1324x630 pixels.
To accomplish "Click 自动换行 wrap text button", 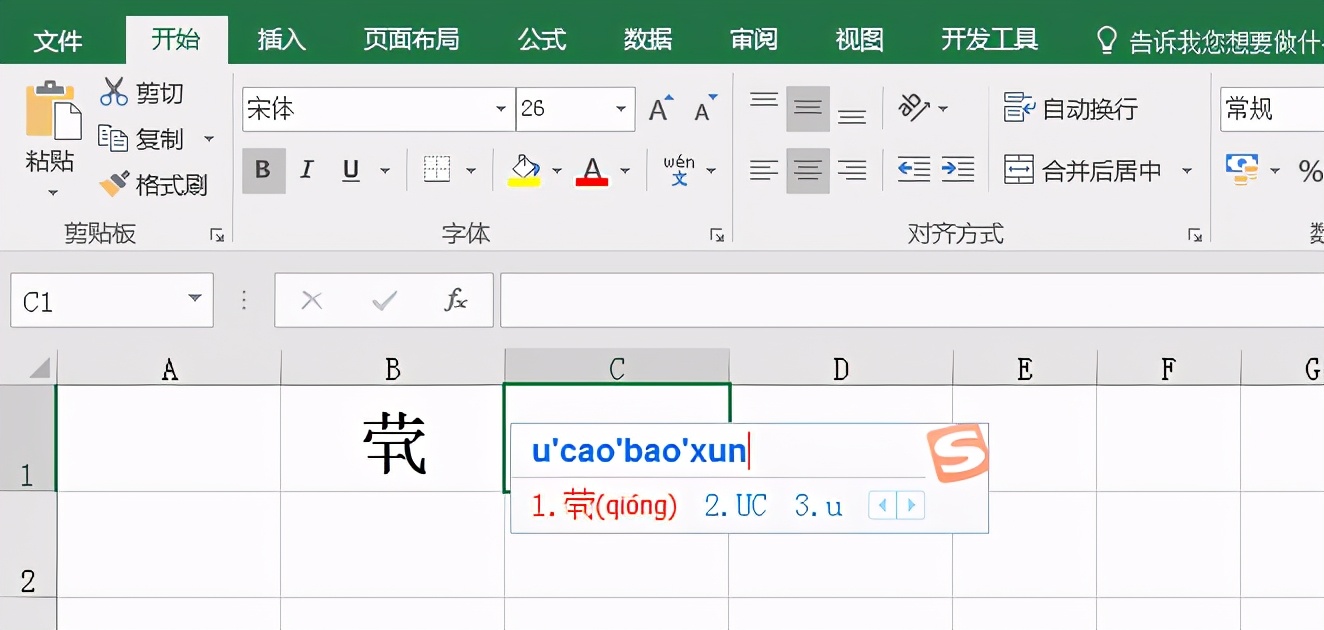I will 1071,108.
